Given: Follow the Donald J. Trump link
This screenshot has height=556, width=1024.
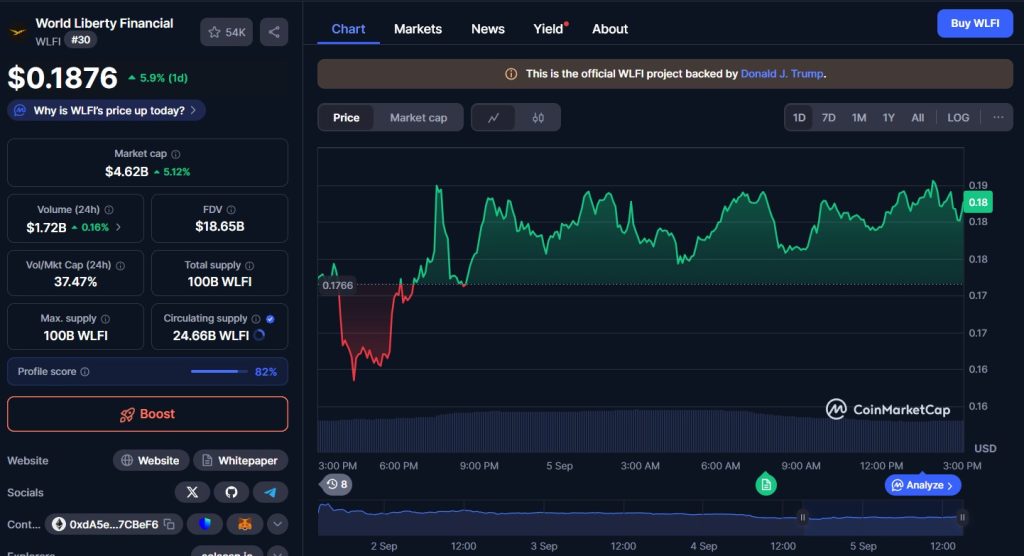Looking at the screenshot, I should click(782, 74).
